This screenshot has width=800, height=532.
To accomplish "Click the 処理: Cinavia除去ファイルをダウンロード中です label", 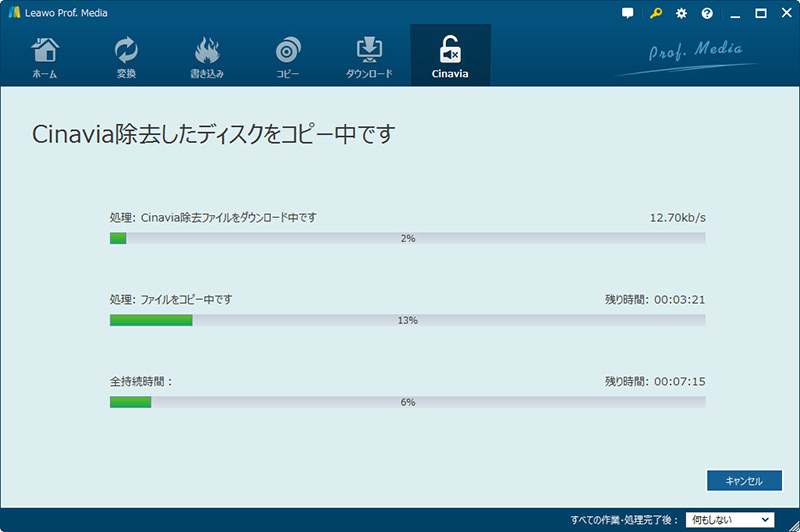I will coord(213,218).
